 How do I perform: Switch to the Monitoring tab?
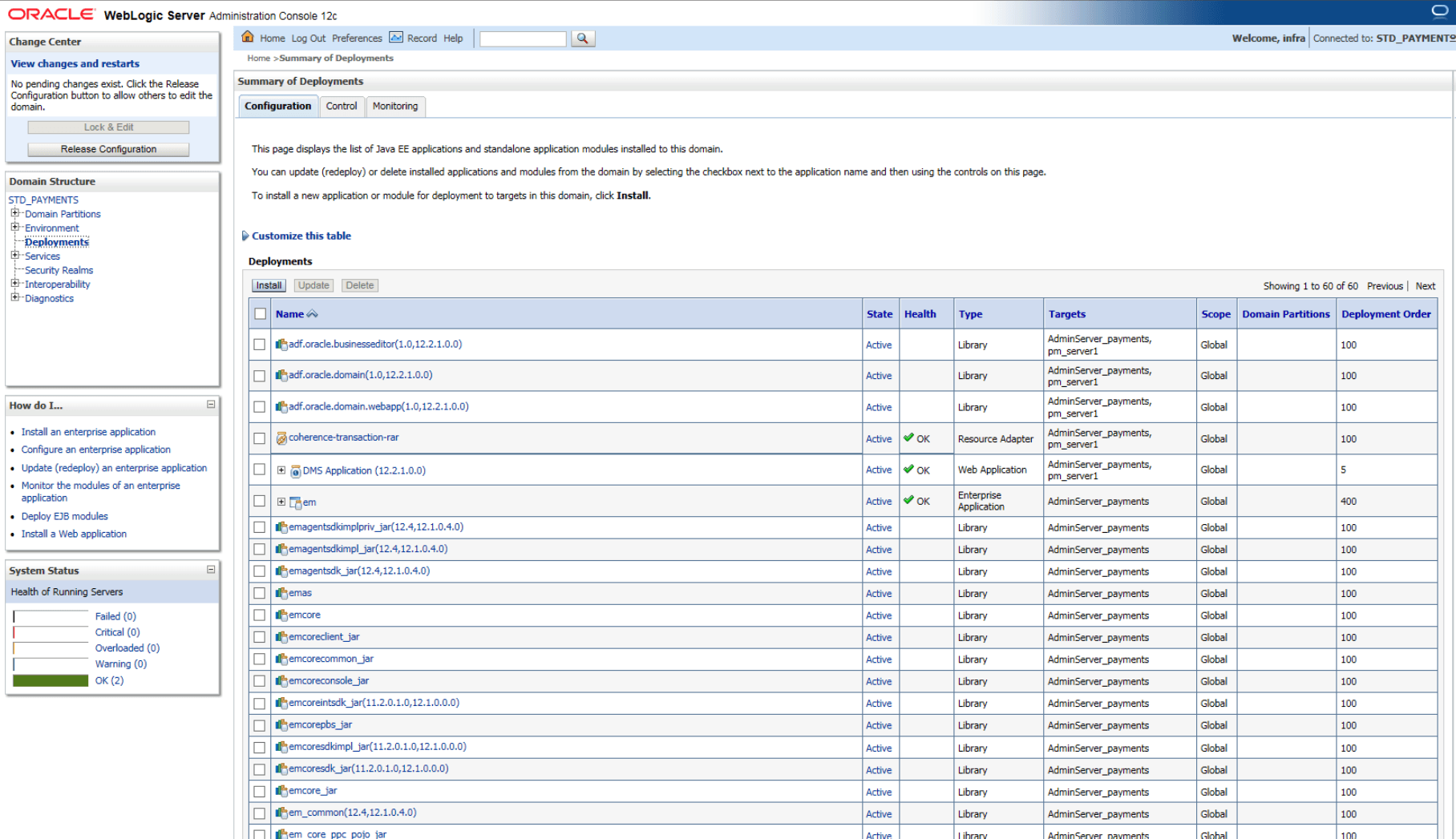(x=395, y=106)
